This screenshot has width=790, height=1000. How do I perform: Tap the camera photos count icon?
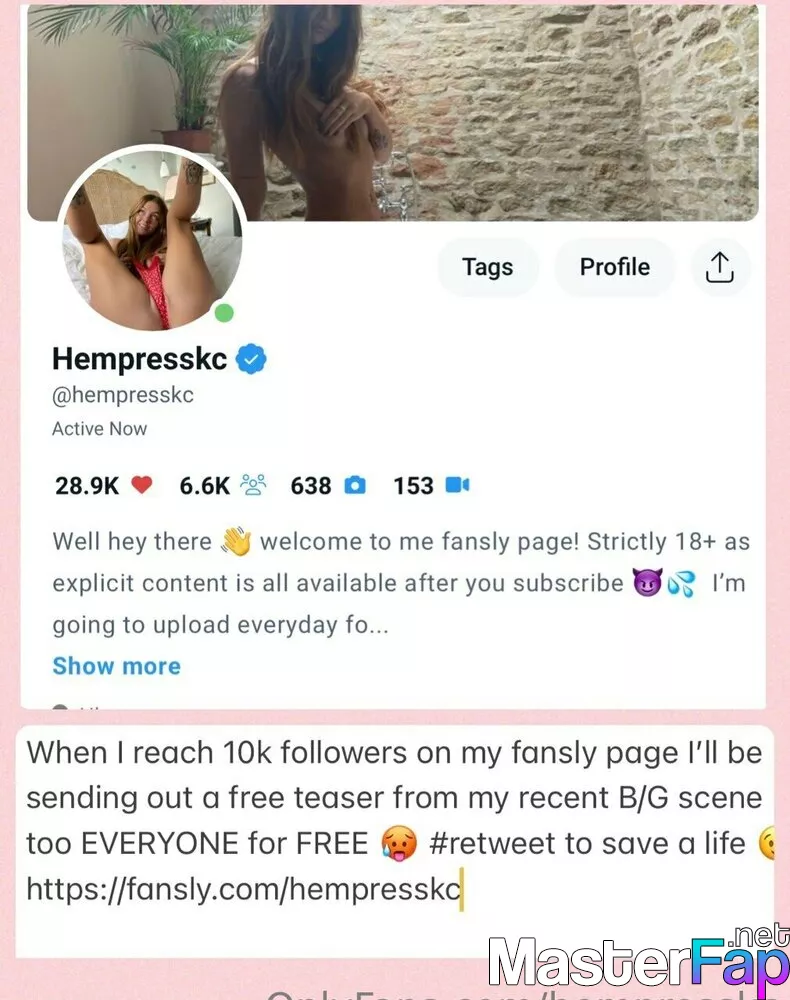point(355,485)
